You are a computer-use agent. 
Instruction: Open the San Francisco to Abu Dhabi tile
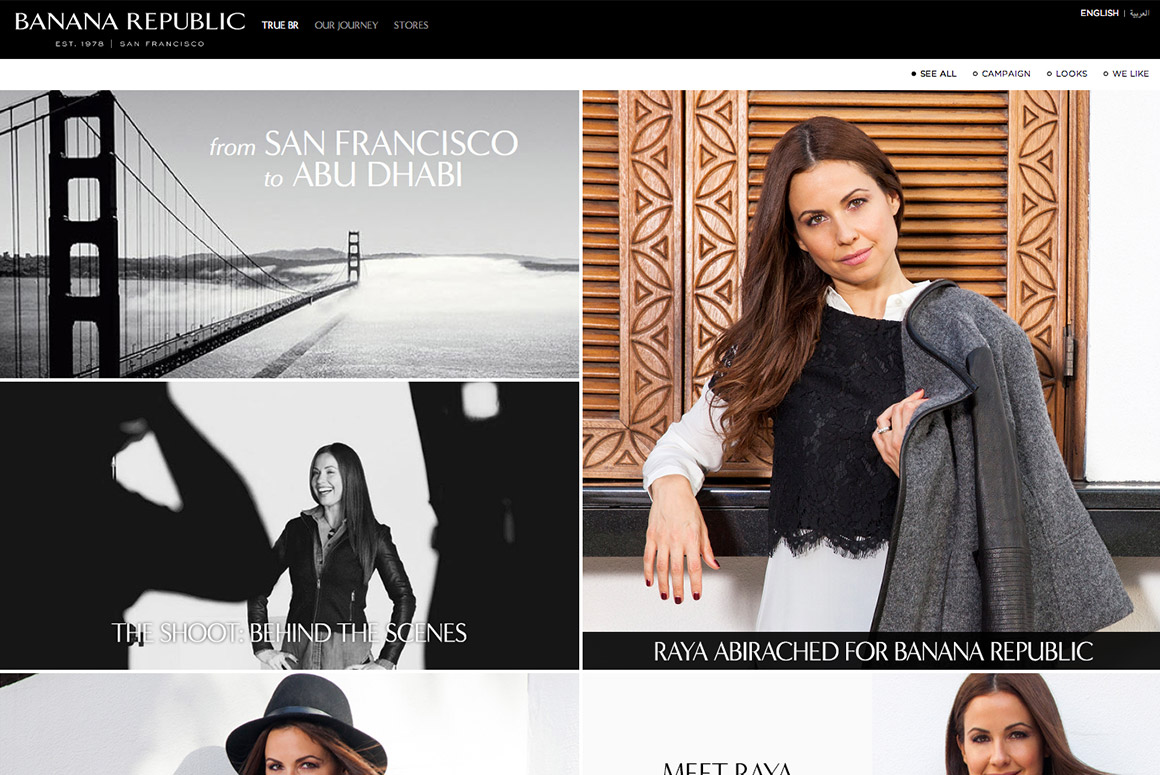[x=289, y=234]
